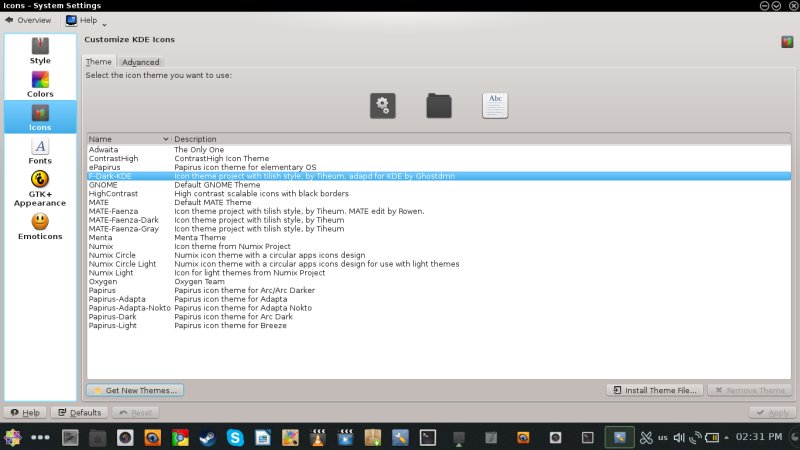Click the Get New Themes button
The width and height of the screenshot is (800, 450).
coord(128,390)
